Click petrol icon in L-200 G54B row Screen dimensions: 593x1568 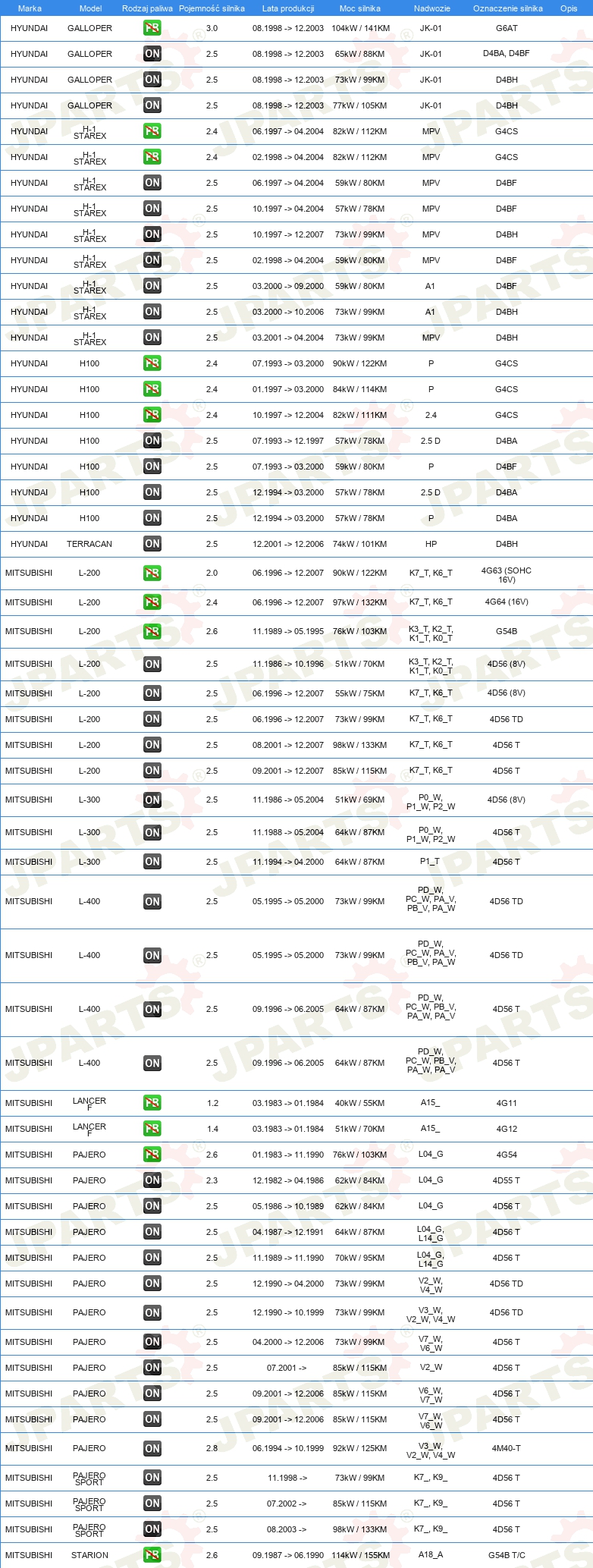click(x=152, y=631)
